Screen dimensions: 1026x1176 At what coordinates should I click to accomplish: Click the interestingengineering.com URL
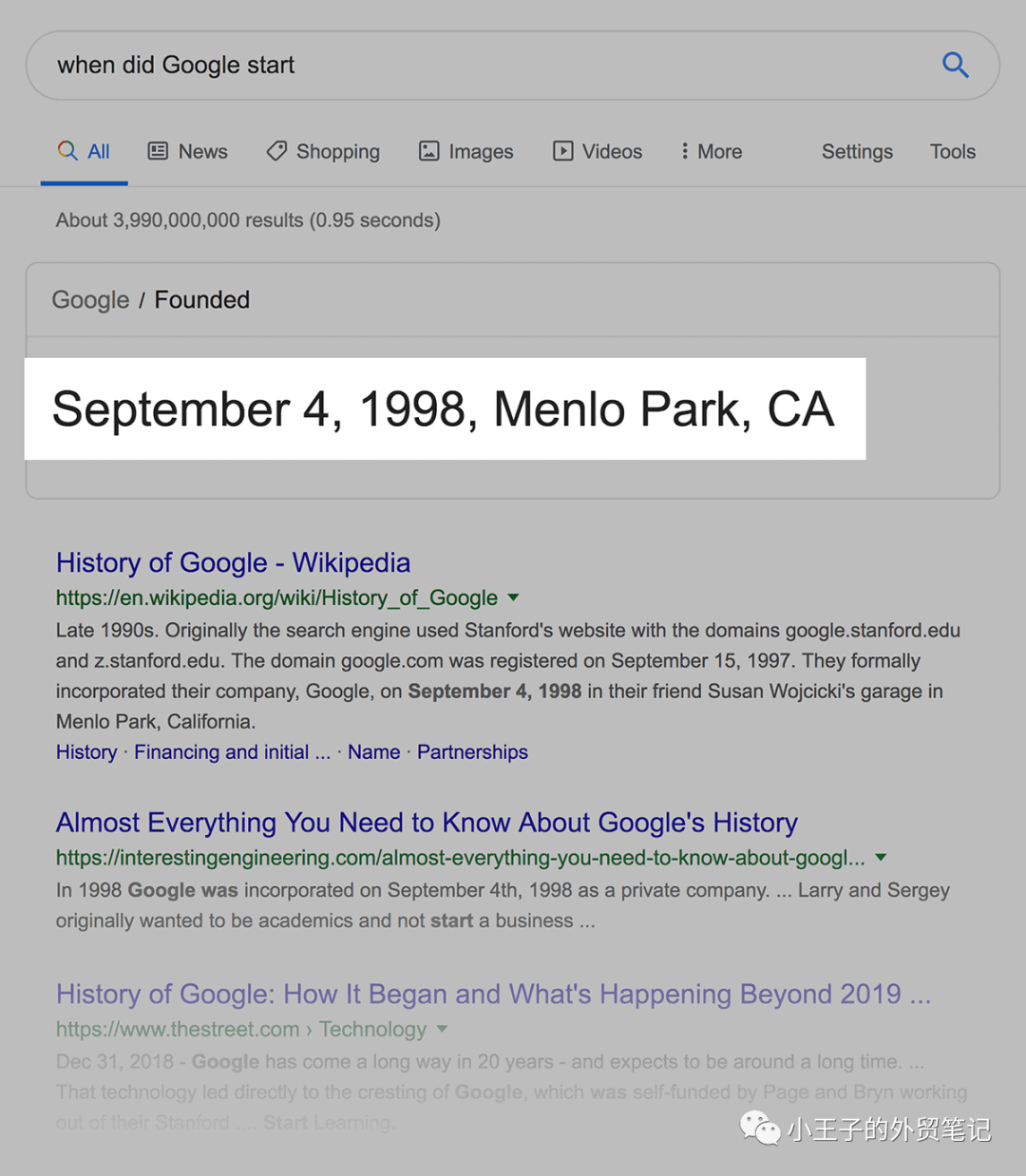pos(461,858)
